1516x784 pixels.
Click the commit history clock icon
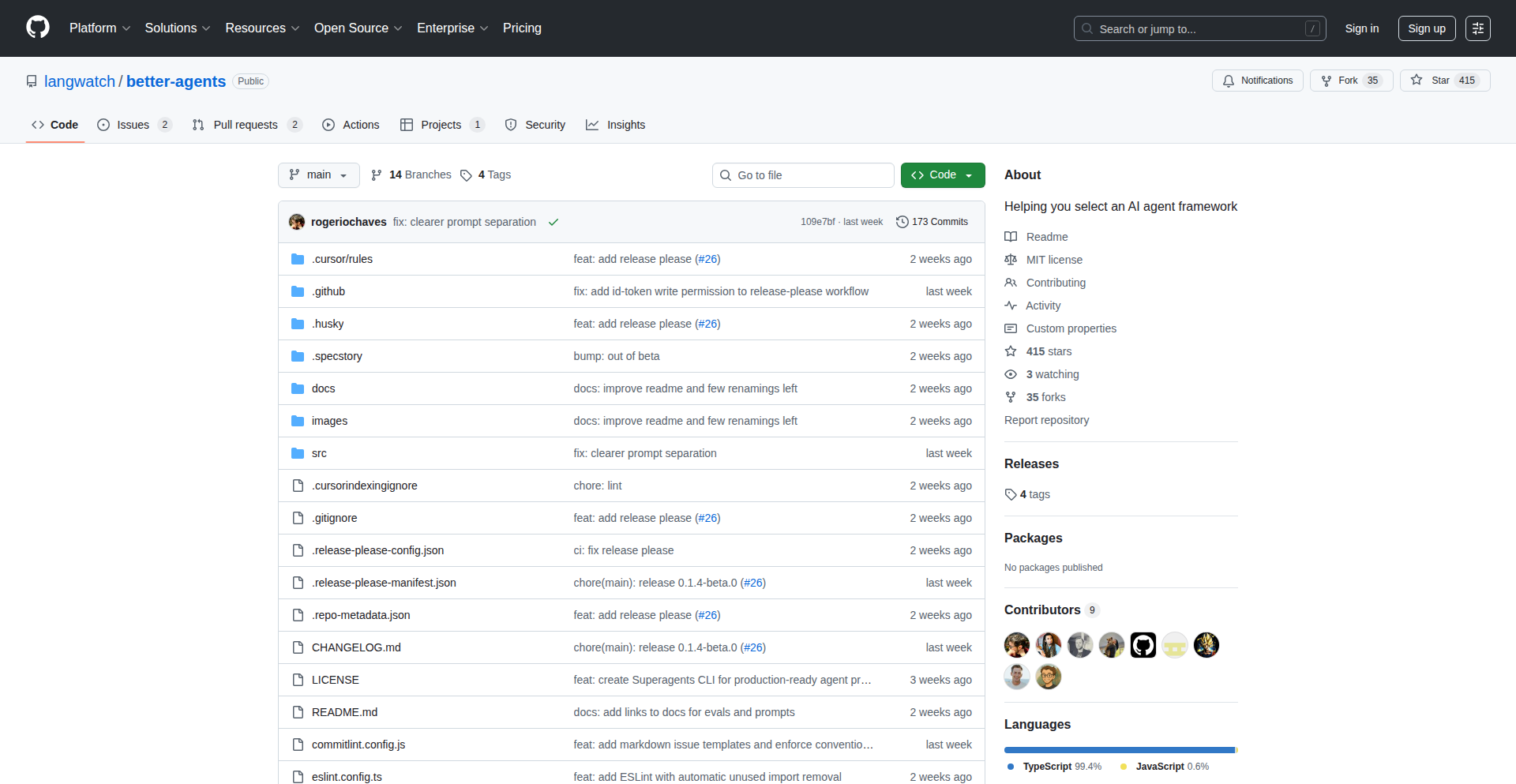click(x=902, y=222)
